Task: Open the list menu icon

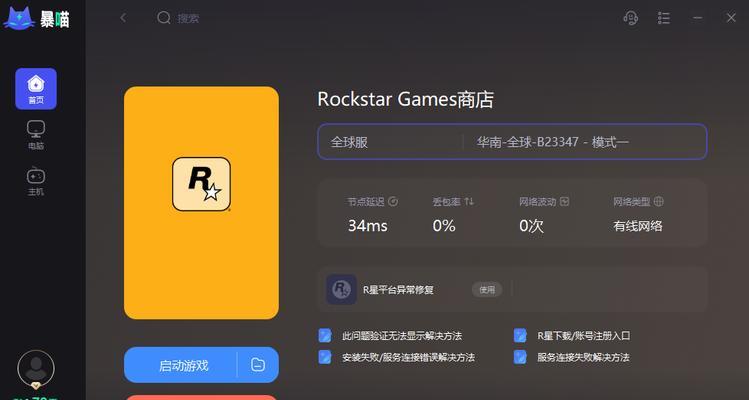Action: coord(663,18)
